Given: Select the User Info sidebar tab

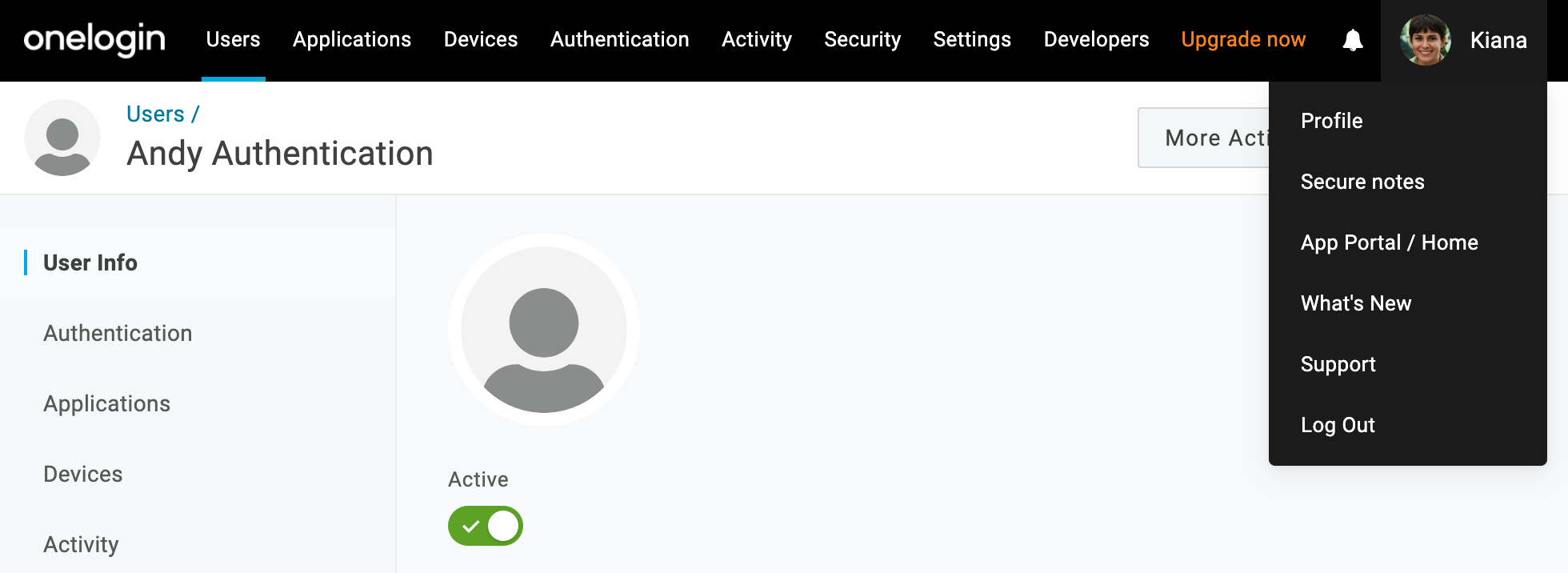Looking at the screenshot, I should coord(198,262).
